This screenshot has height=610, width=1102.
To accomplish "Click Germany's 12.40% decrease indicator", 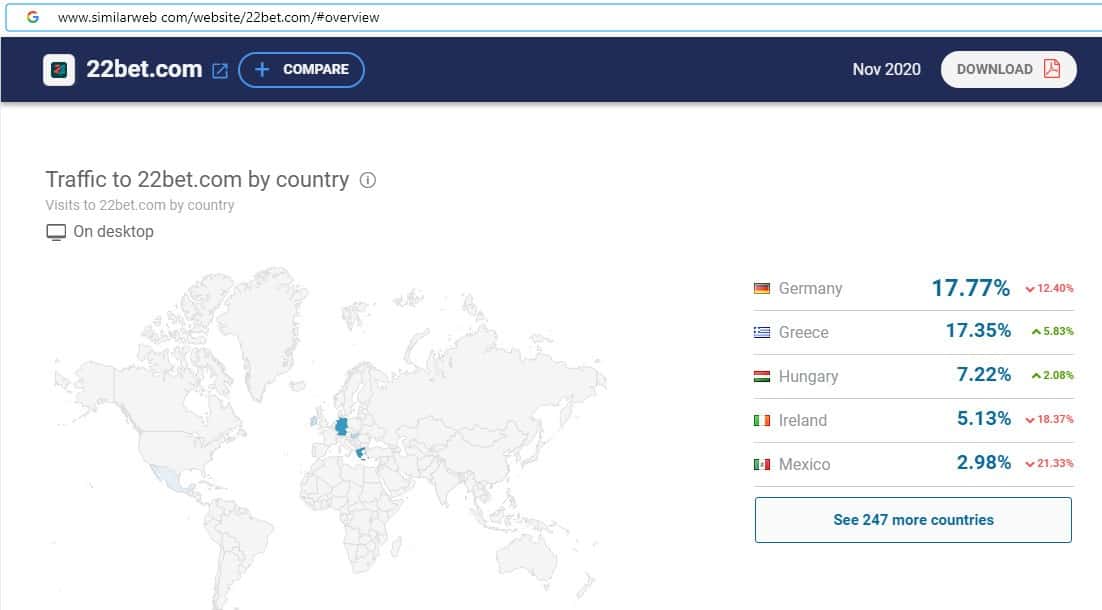I will [x=1049, y=288].
